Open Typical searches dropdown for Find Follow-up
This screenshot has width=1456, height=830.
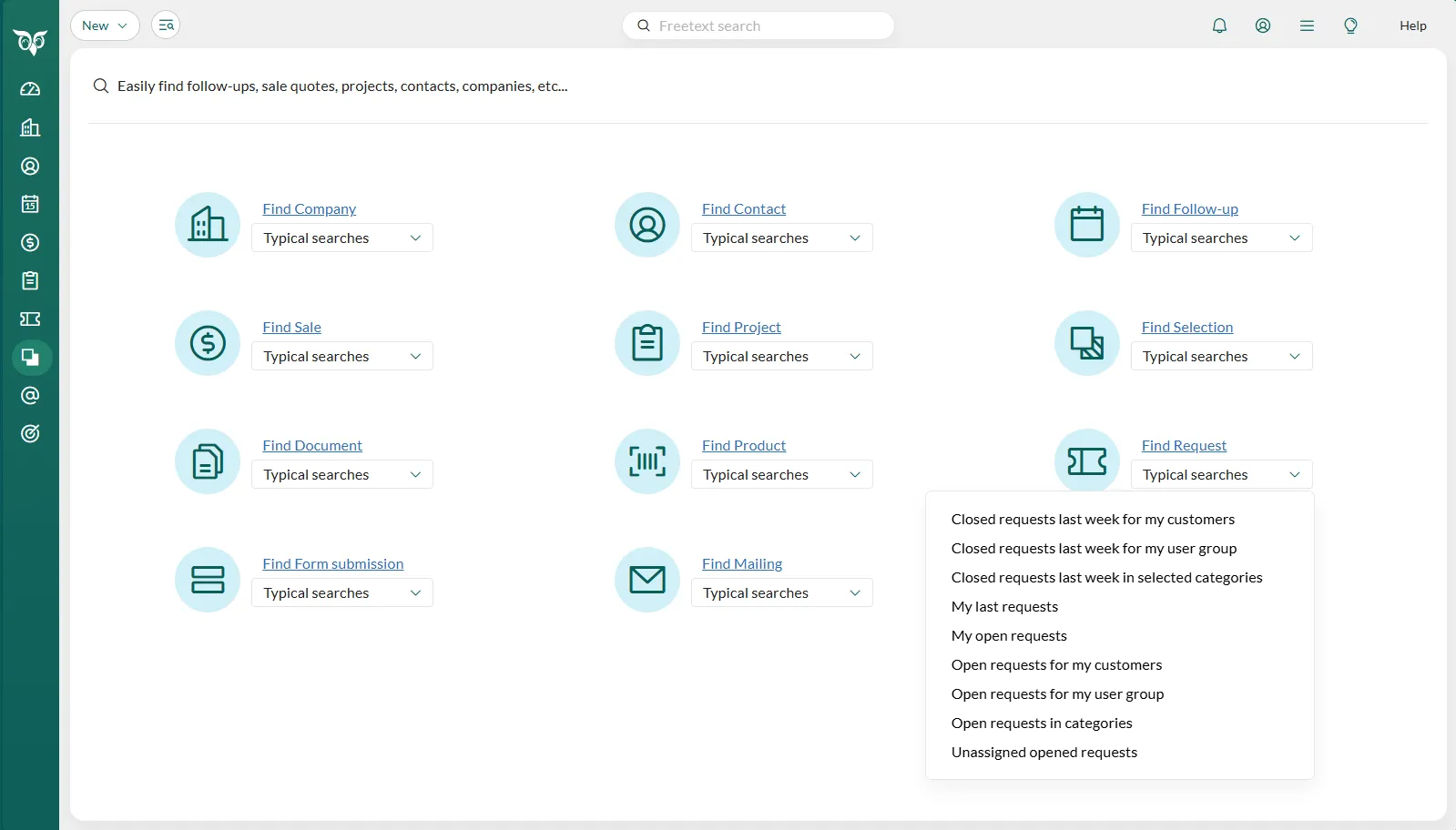1221,238
